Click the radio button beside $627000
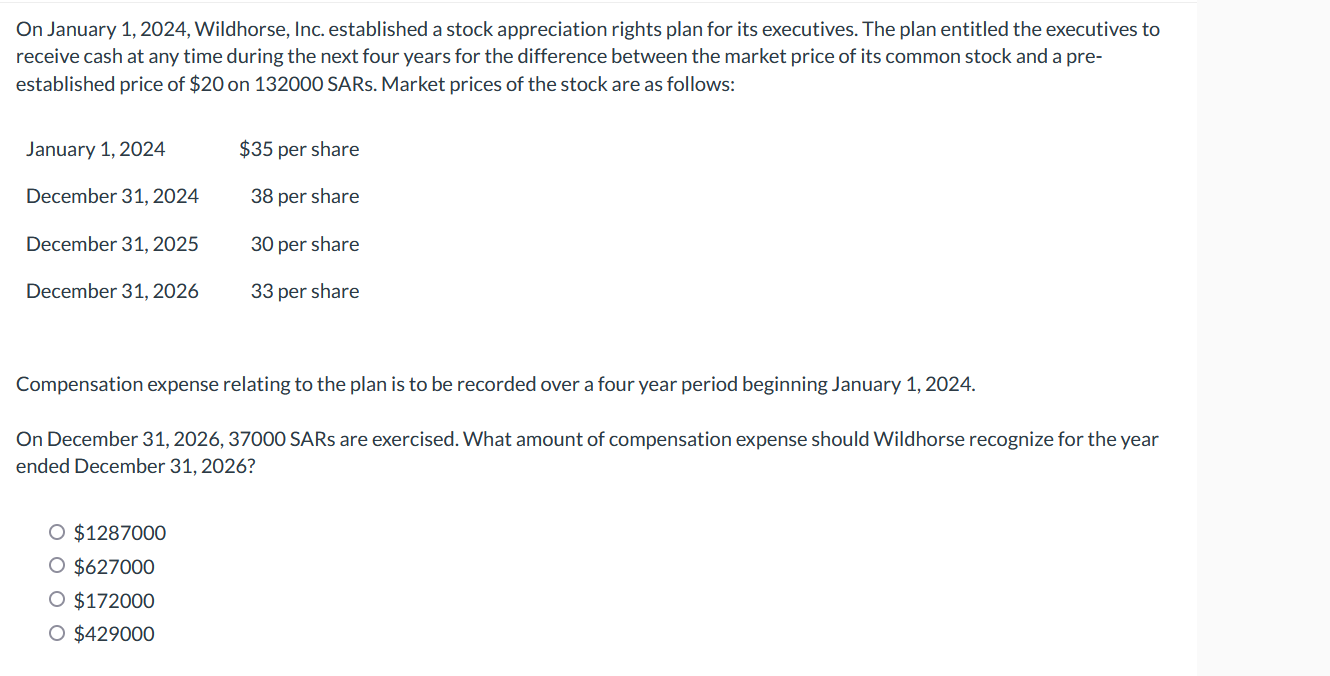The width and height of the screenshot is (1330, 676). click(x=57, y=565)
